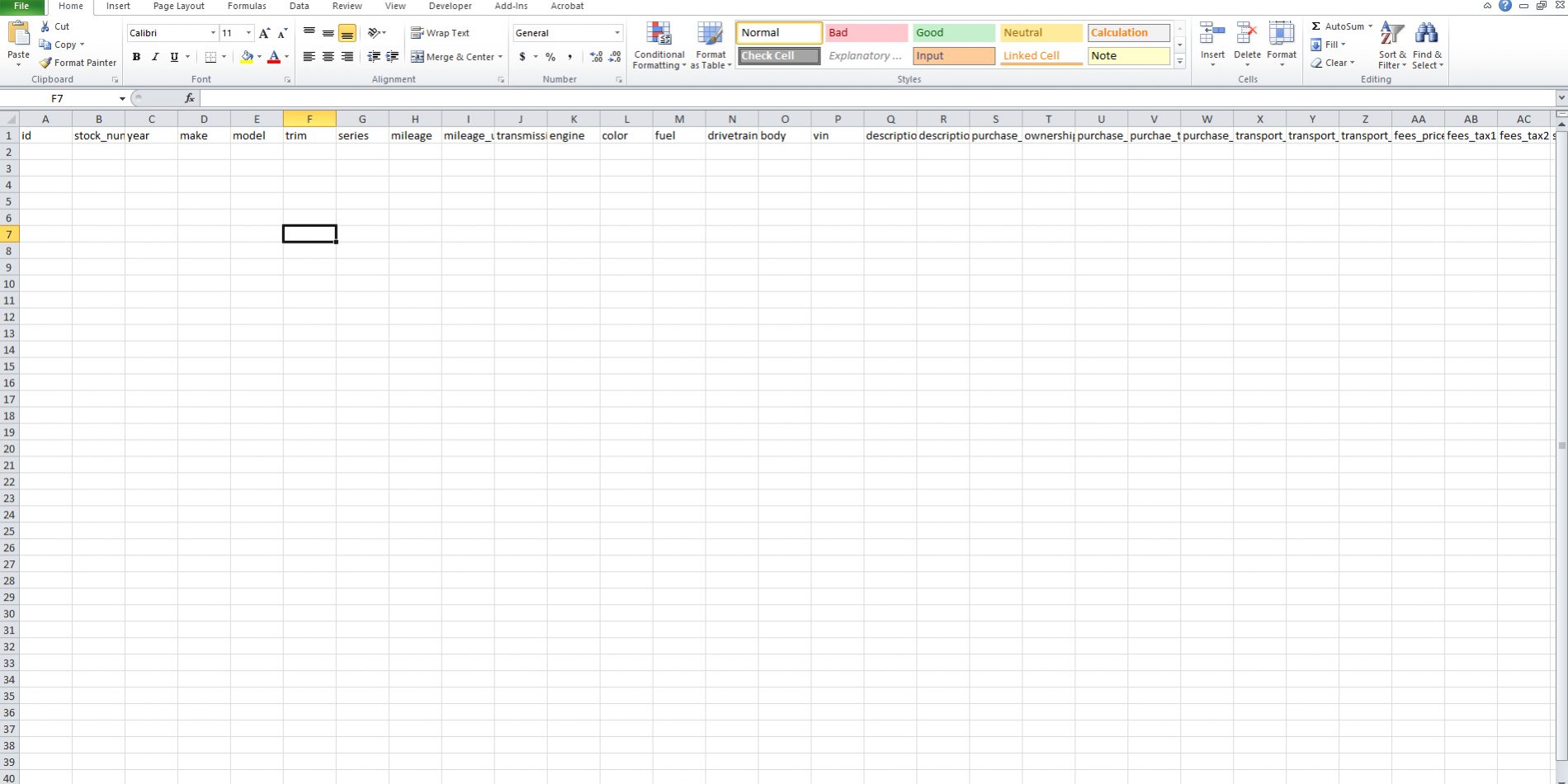The width and height of the screenshot is (1568, 784).
Task: Expand the number format General dropdown
Action: tap(616, 33)
